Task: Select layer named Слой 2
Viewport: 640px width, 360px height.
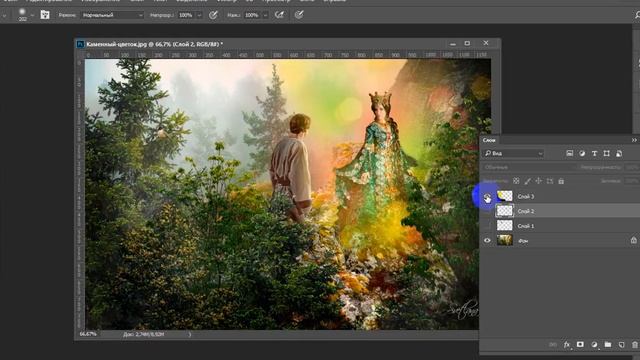Action: click(x=526, y=211)
